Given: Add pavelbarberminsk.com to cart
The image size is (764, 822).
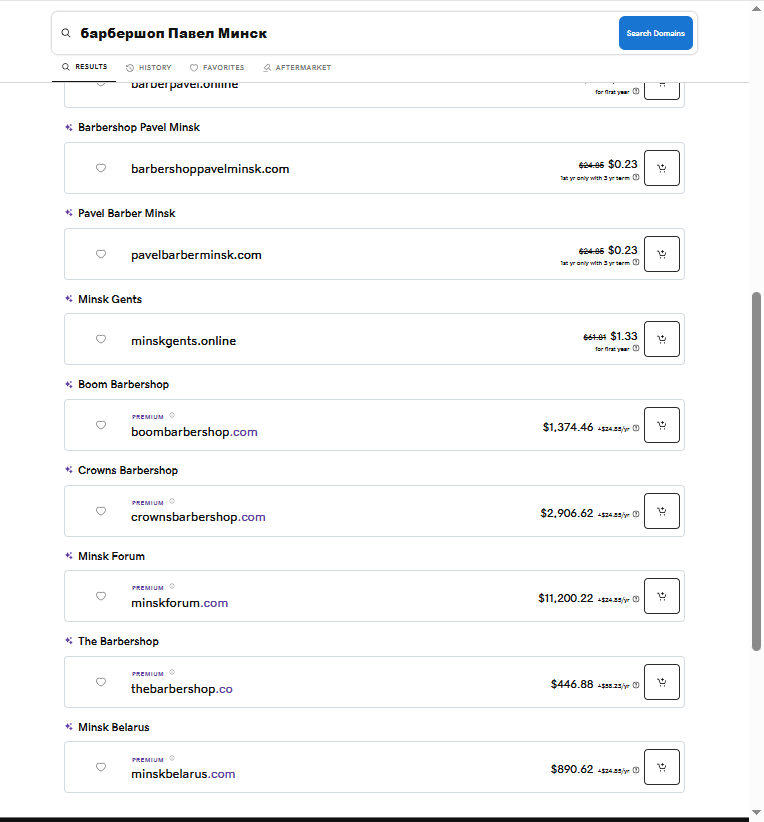Looking at the screenshot, I should click(x=661, y=254).
